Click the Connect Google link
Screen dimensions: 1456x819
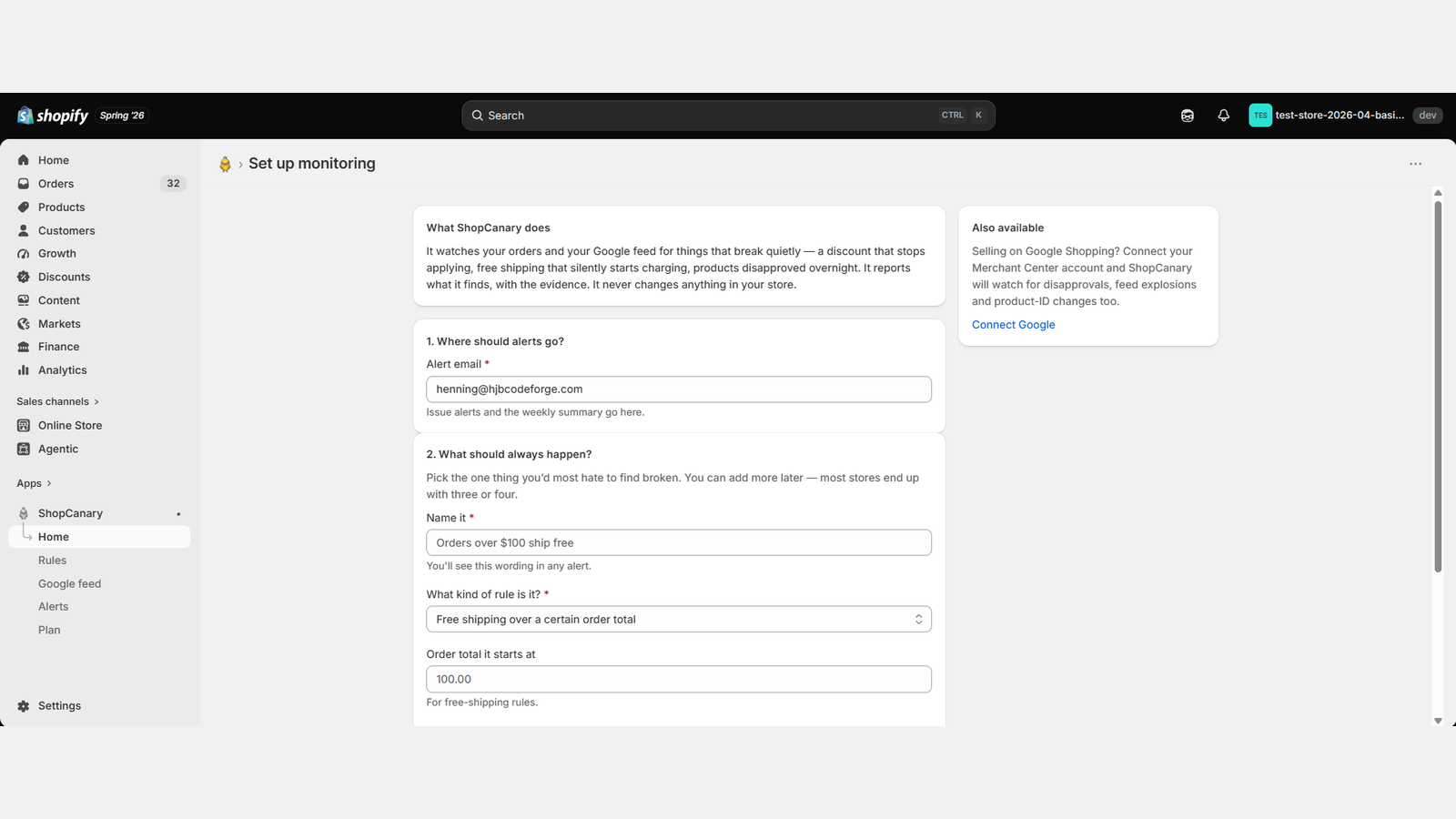tap(1013, 325)
